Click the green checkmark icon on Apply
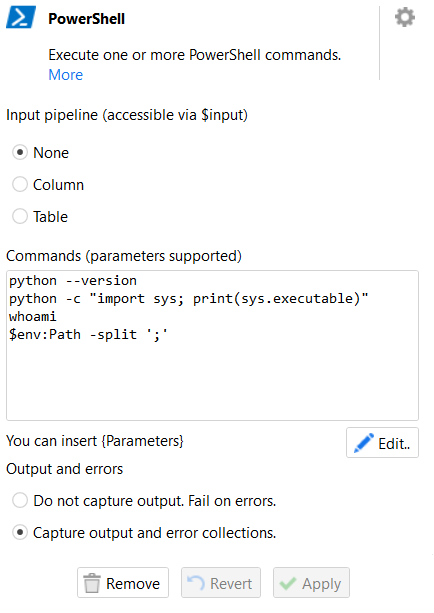Viewport: 434px width, 613px height. (288, 583)
